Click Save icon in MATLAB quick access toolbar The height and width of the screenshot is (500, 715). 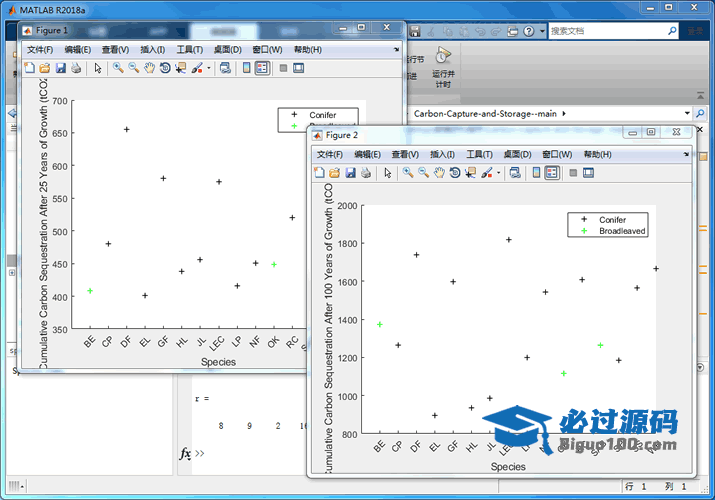point(414,31)
